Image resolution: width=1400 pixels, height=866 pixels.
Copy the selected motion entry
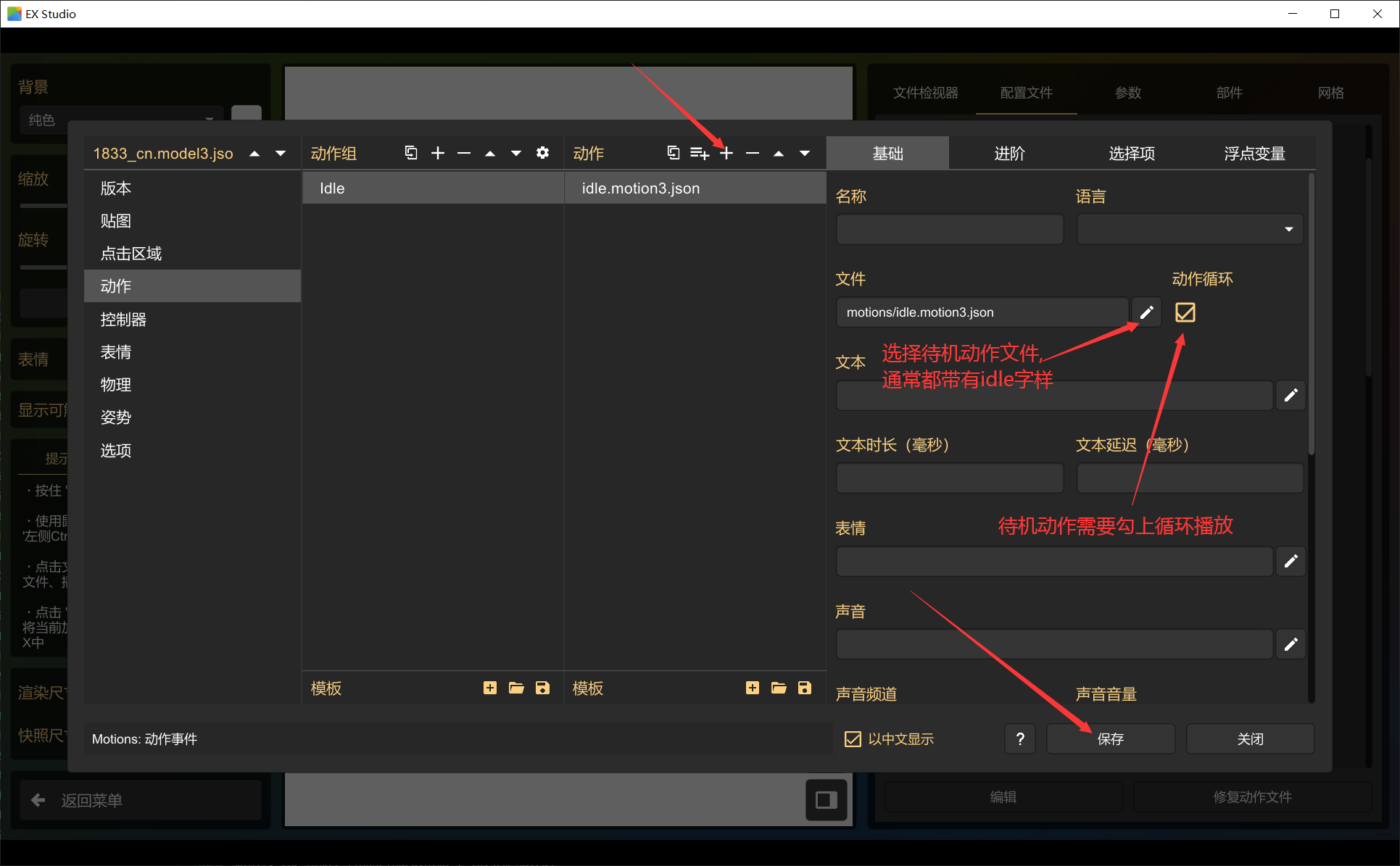[x=674, y=153]
